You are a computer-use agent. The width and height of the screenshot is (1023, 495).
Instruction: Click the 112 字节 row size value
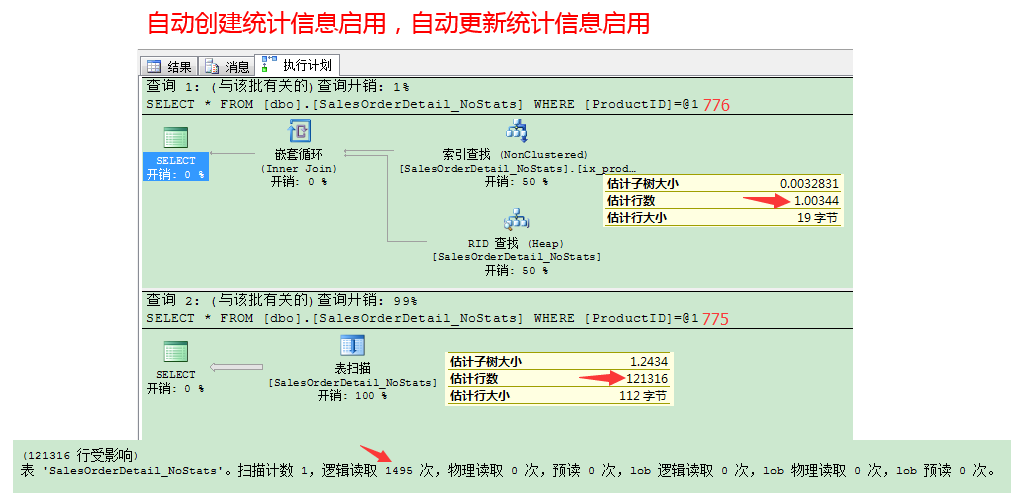644,396
